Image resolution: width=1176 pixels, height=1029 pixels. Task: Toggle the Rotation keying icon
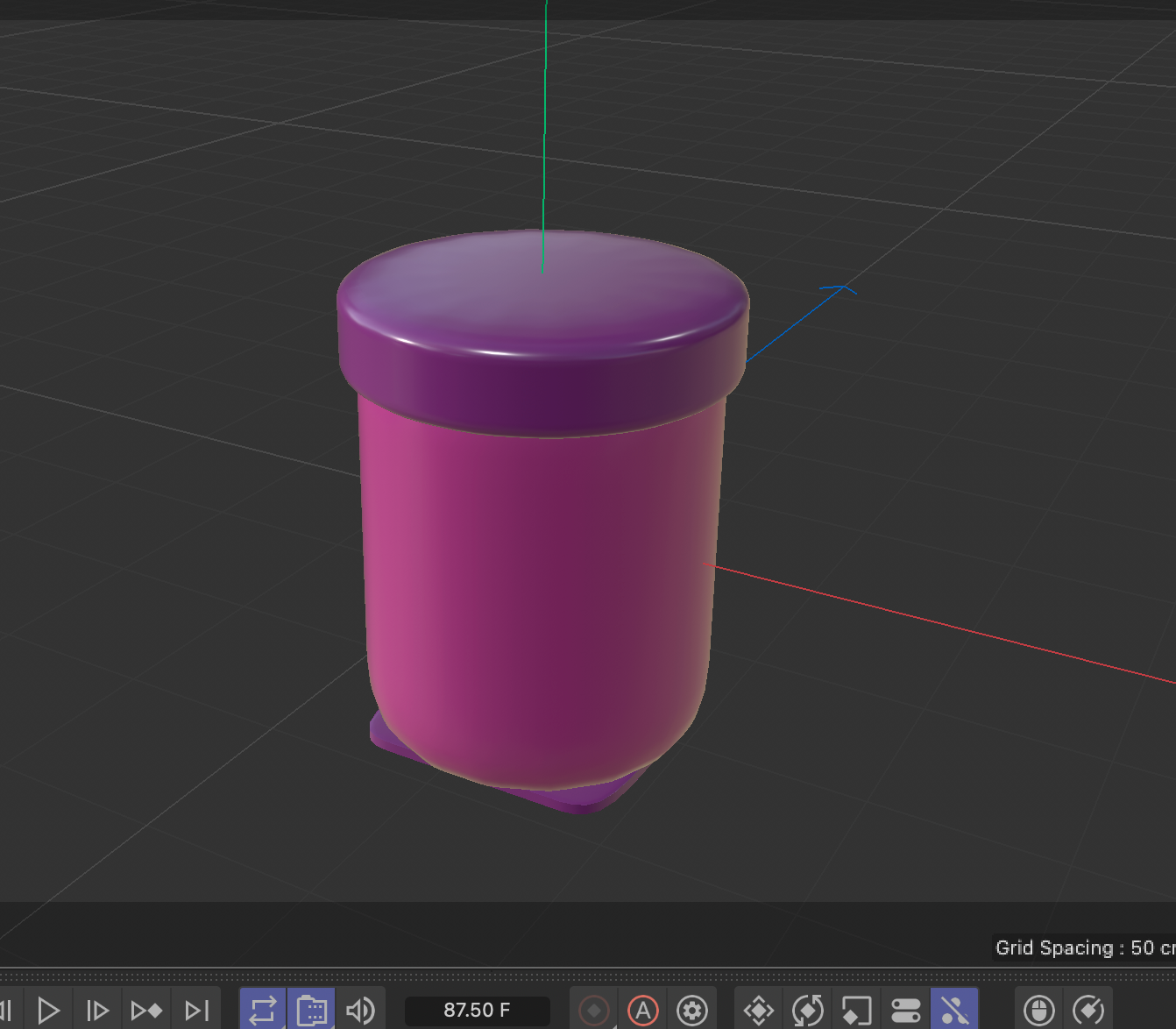coord(807,1011)
